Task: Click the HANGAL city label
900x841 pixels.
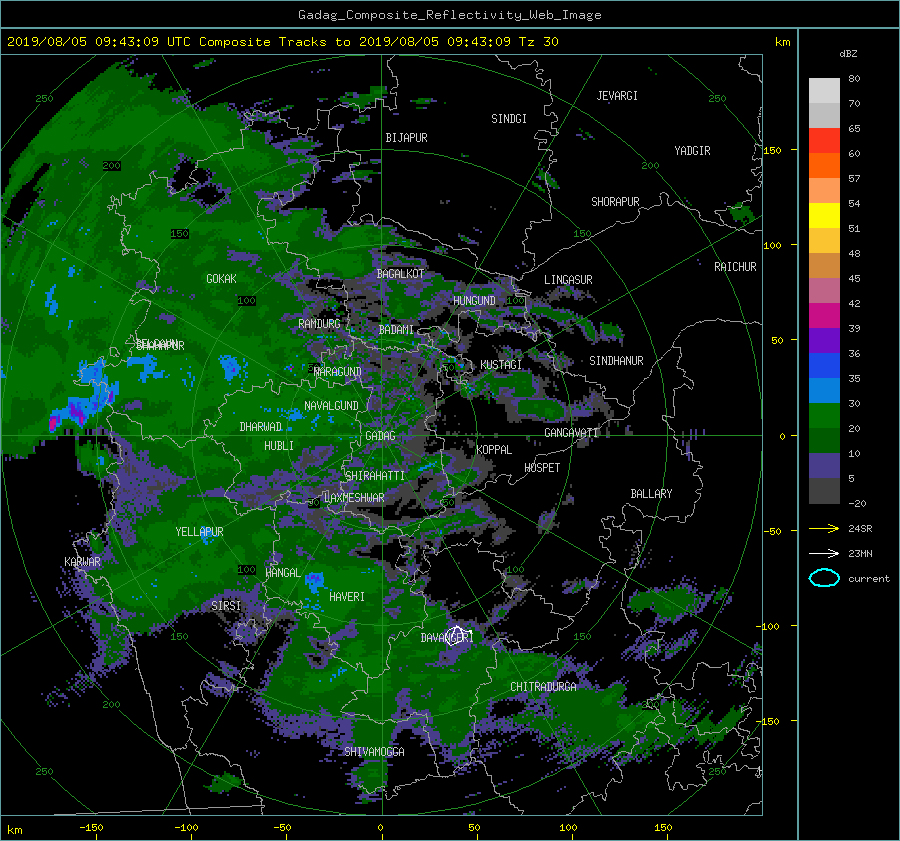Action: (283, 573)
